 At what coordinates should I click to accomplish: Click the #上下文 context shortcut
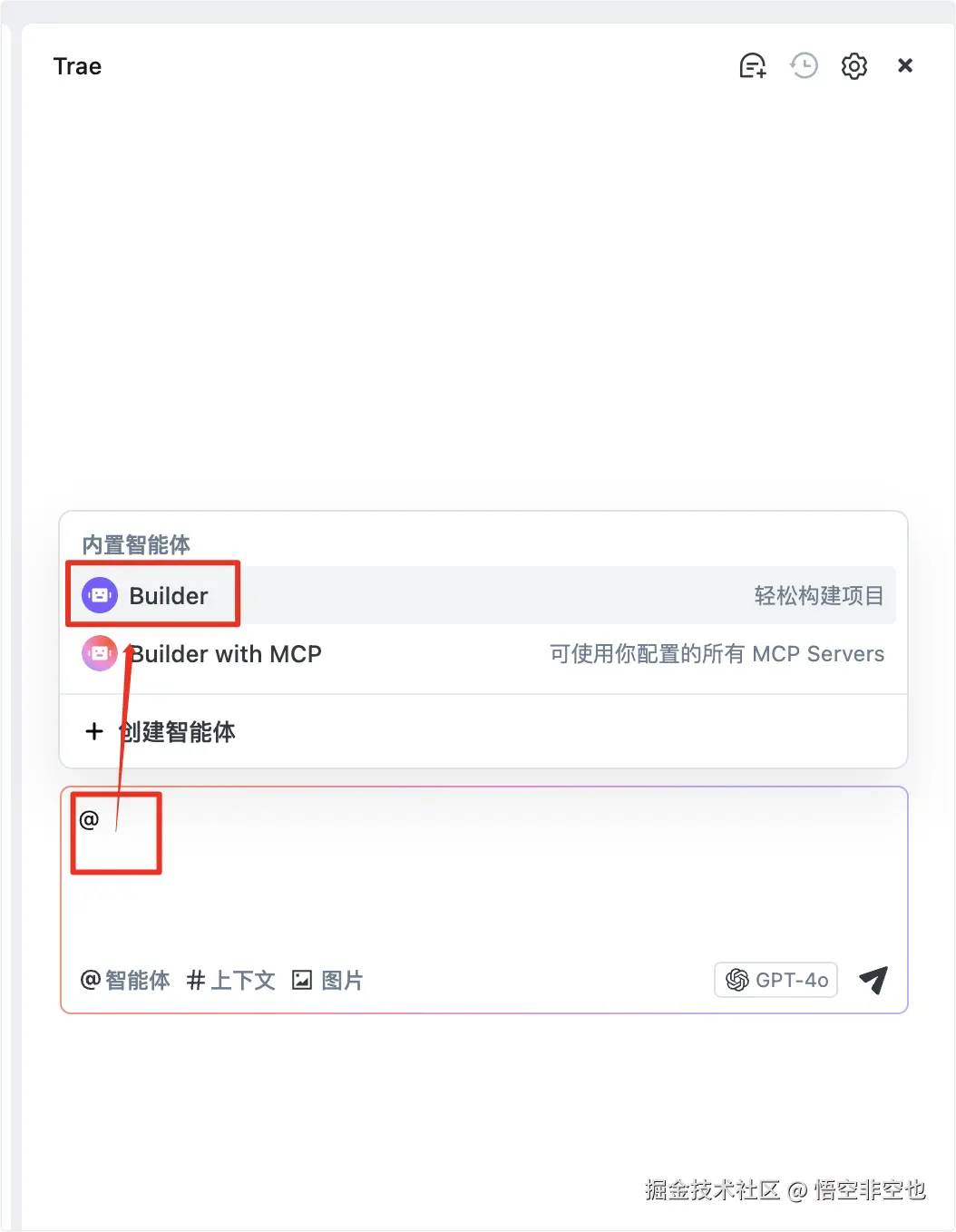[230, 980]
